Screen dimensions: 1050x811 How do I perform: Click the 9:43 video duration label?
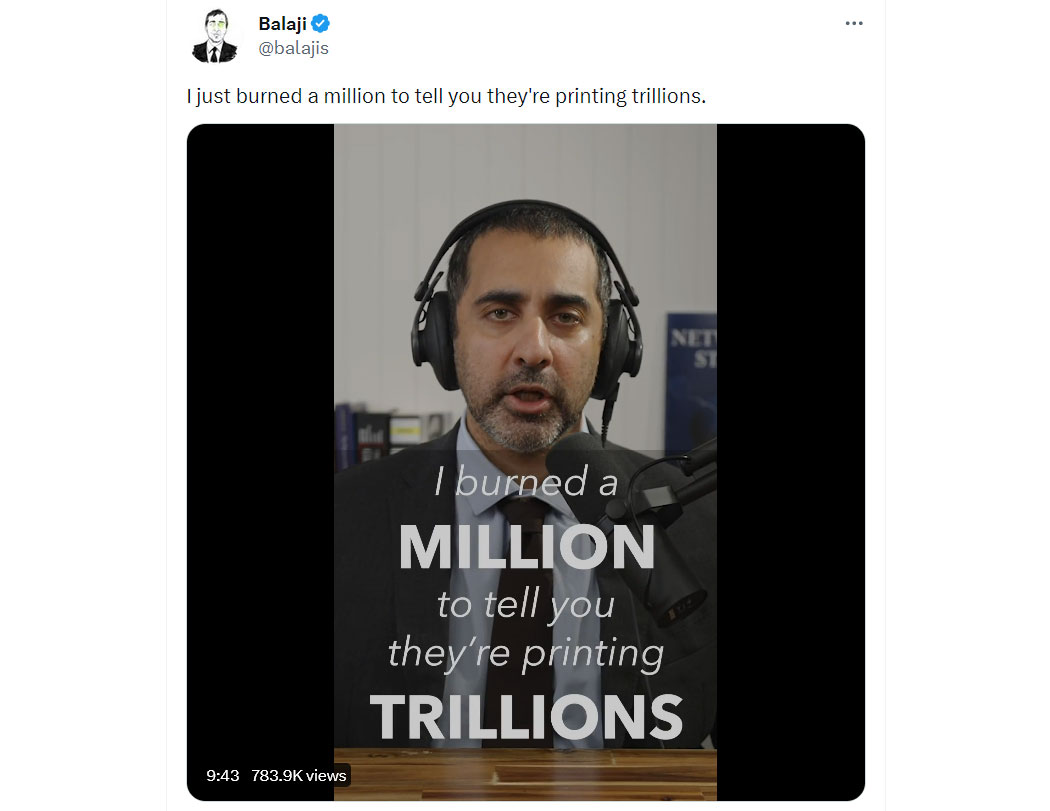(x=222, y=776)
